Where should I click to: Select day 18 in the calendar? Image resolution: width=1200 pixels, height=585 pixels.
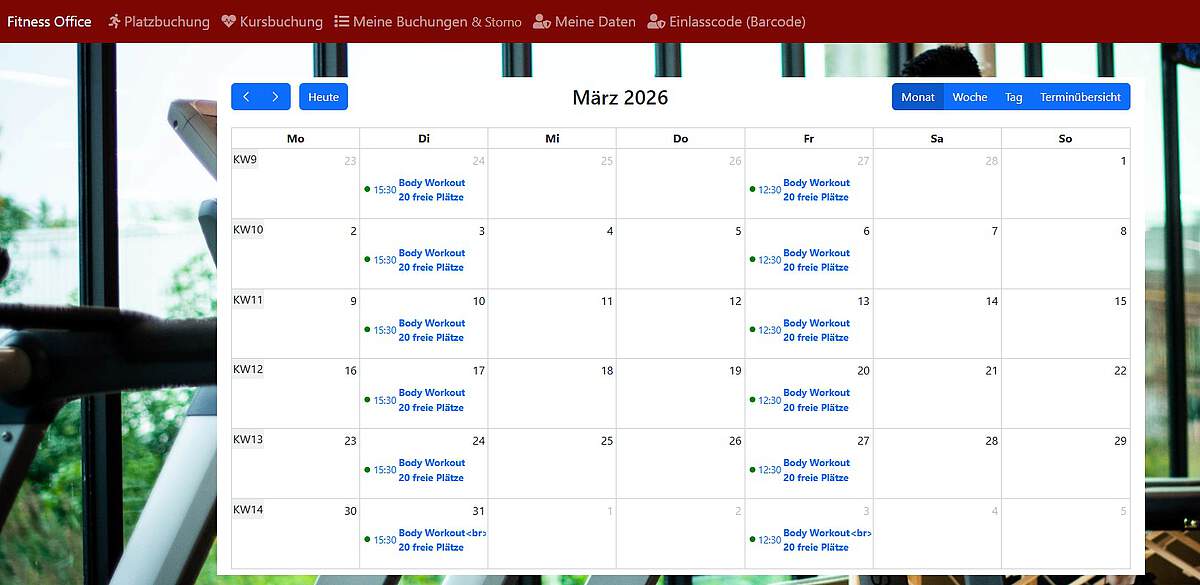[606, 371]
